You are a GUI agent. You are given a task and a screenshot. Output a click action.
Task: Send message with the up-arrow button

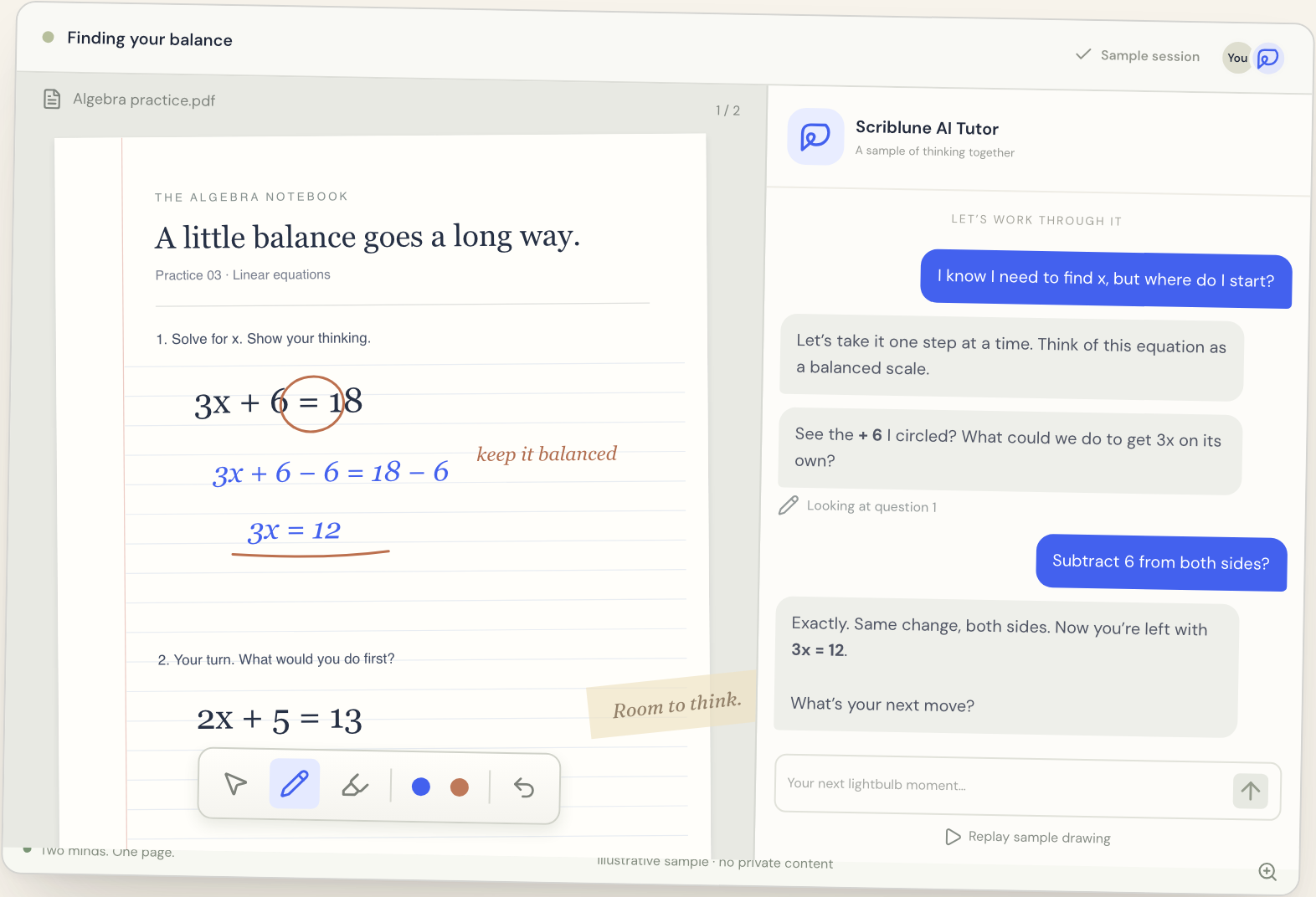point(1251,791)
